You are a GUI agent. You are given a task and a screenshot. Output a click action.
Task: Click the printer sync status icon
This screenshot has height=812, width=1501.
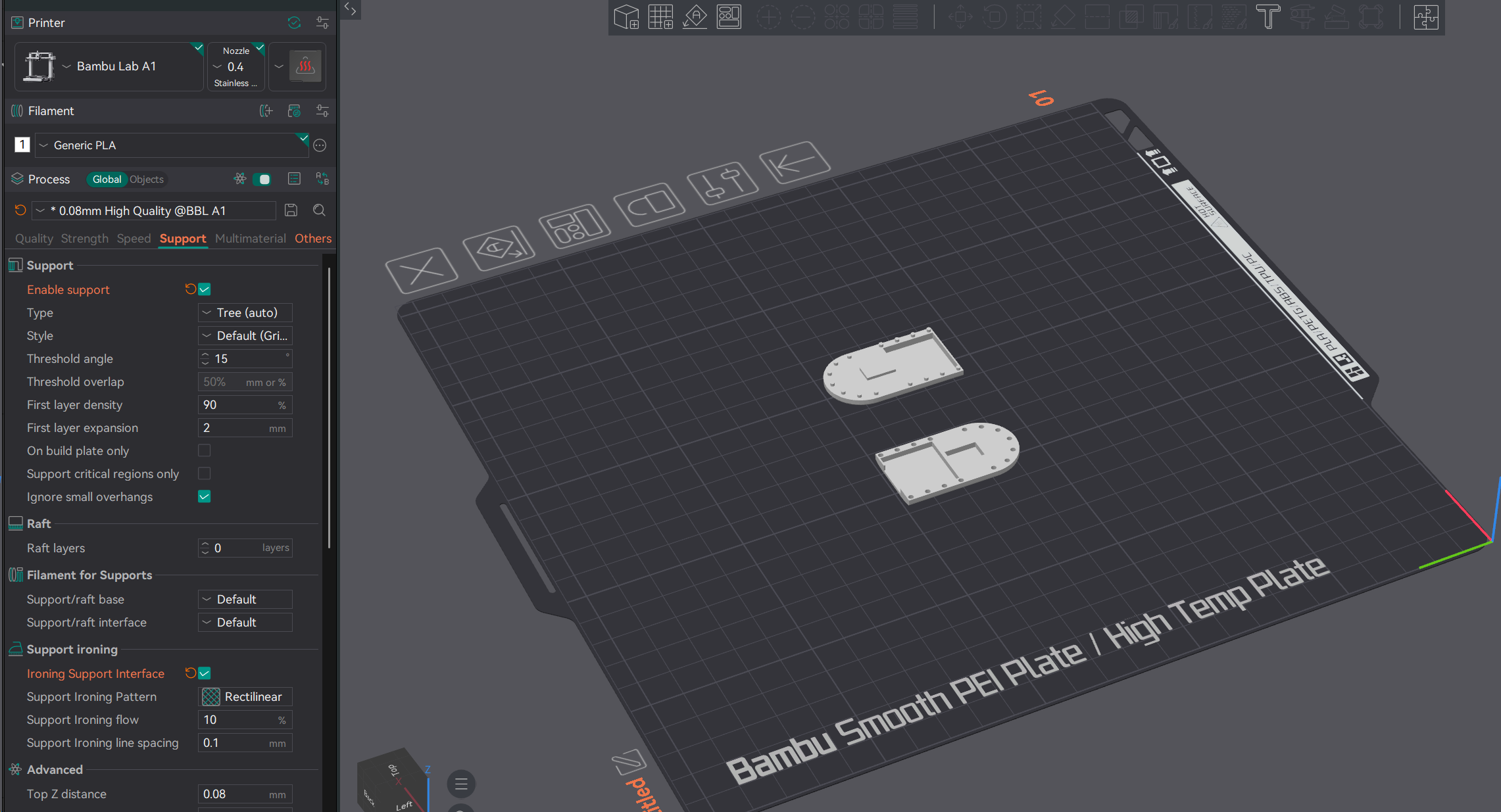(x=294, y=22)
